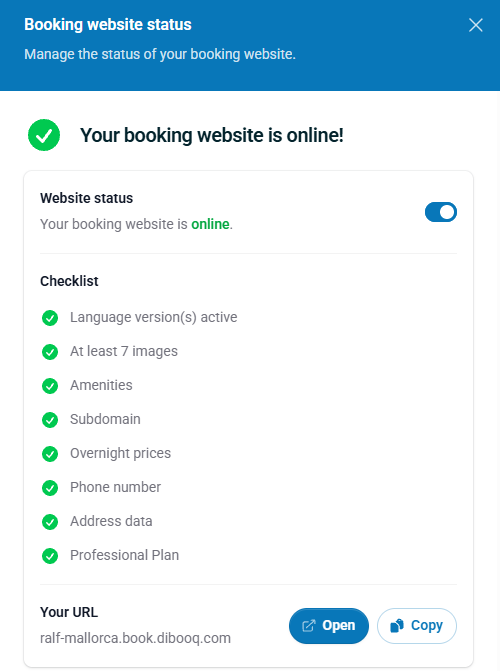Screen dimensions: 500x671
Task: Close the Booking website status panel
Action: [476, 25]
